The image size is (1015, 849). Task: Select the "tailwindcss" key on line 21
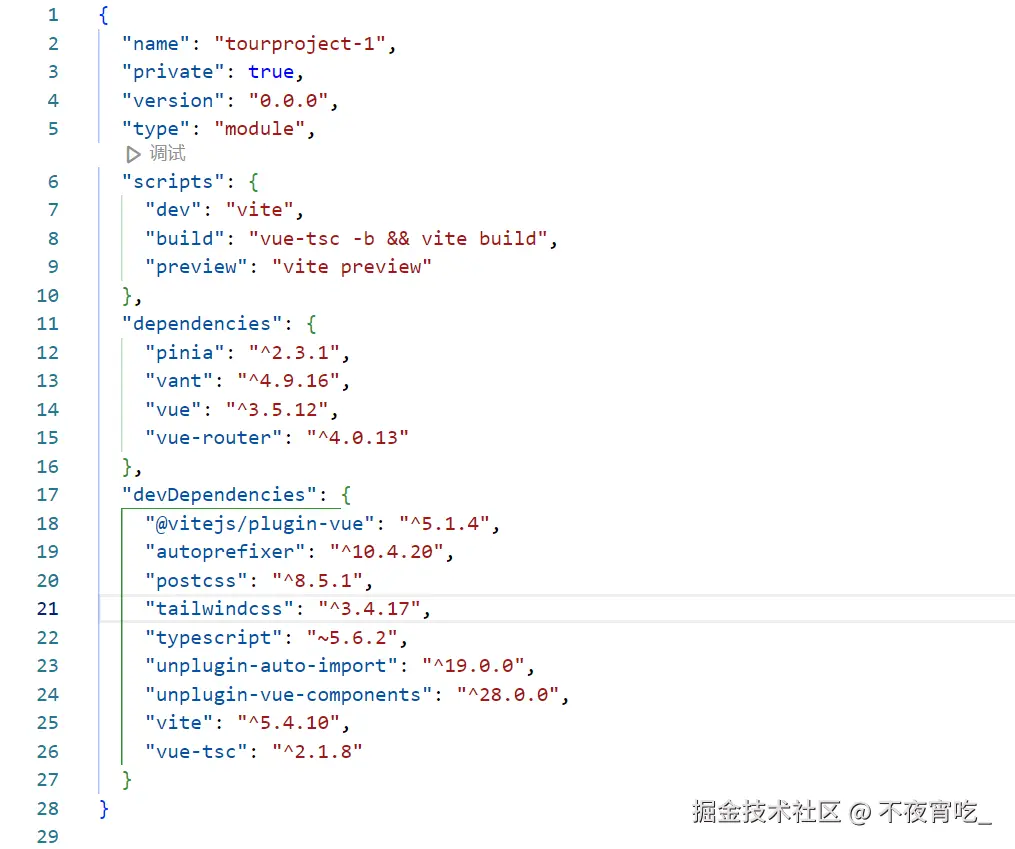pyautogui.click(x=219, y=609)
